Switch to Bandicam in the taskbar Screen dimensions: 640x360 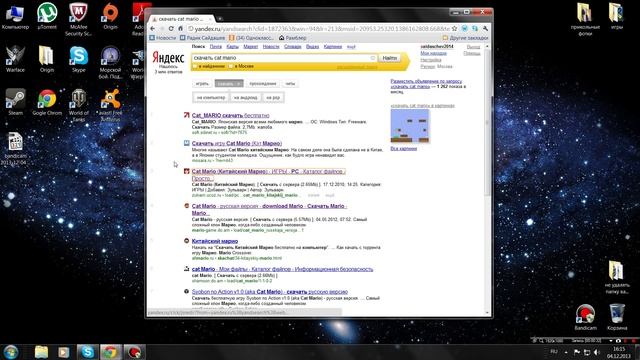click(134, 352)
